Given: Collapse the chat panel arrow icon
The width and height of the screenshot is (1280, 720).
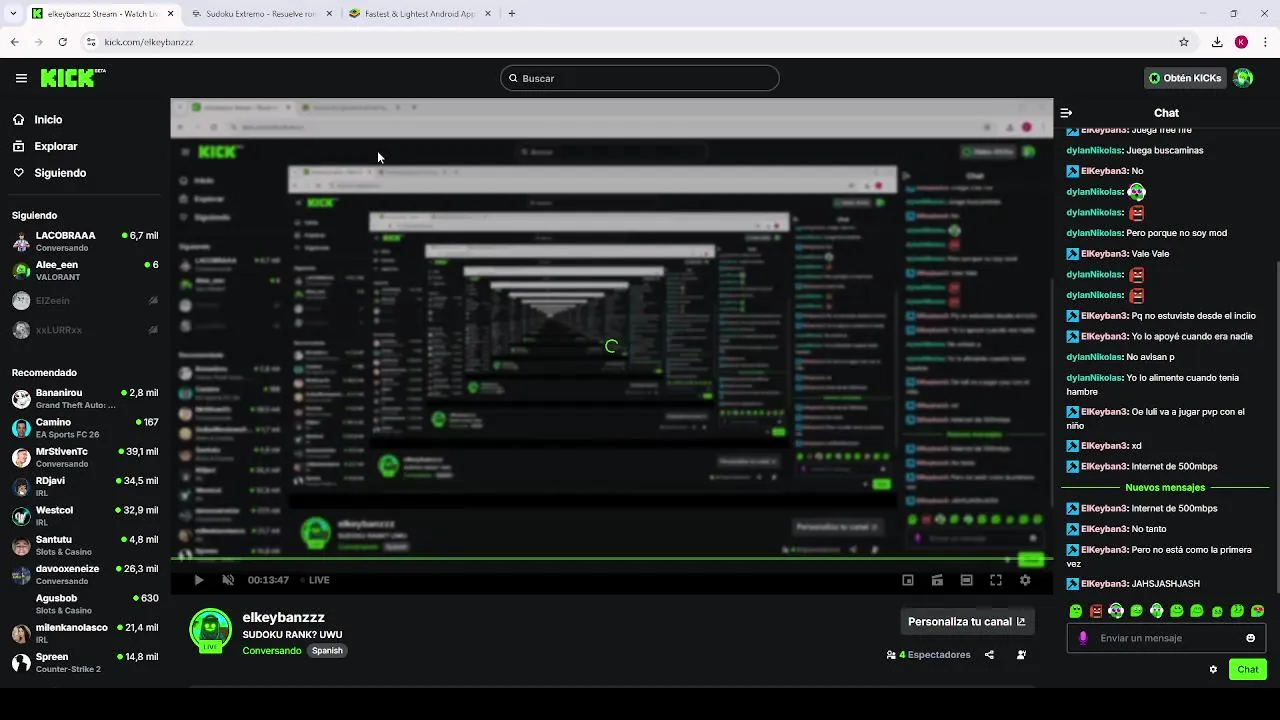Looking at the screenshot, I should (1066, 113).
